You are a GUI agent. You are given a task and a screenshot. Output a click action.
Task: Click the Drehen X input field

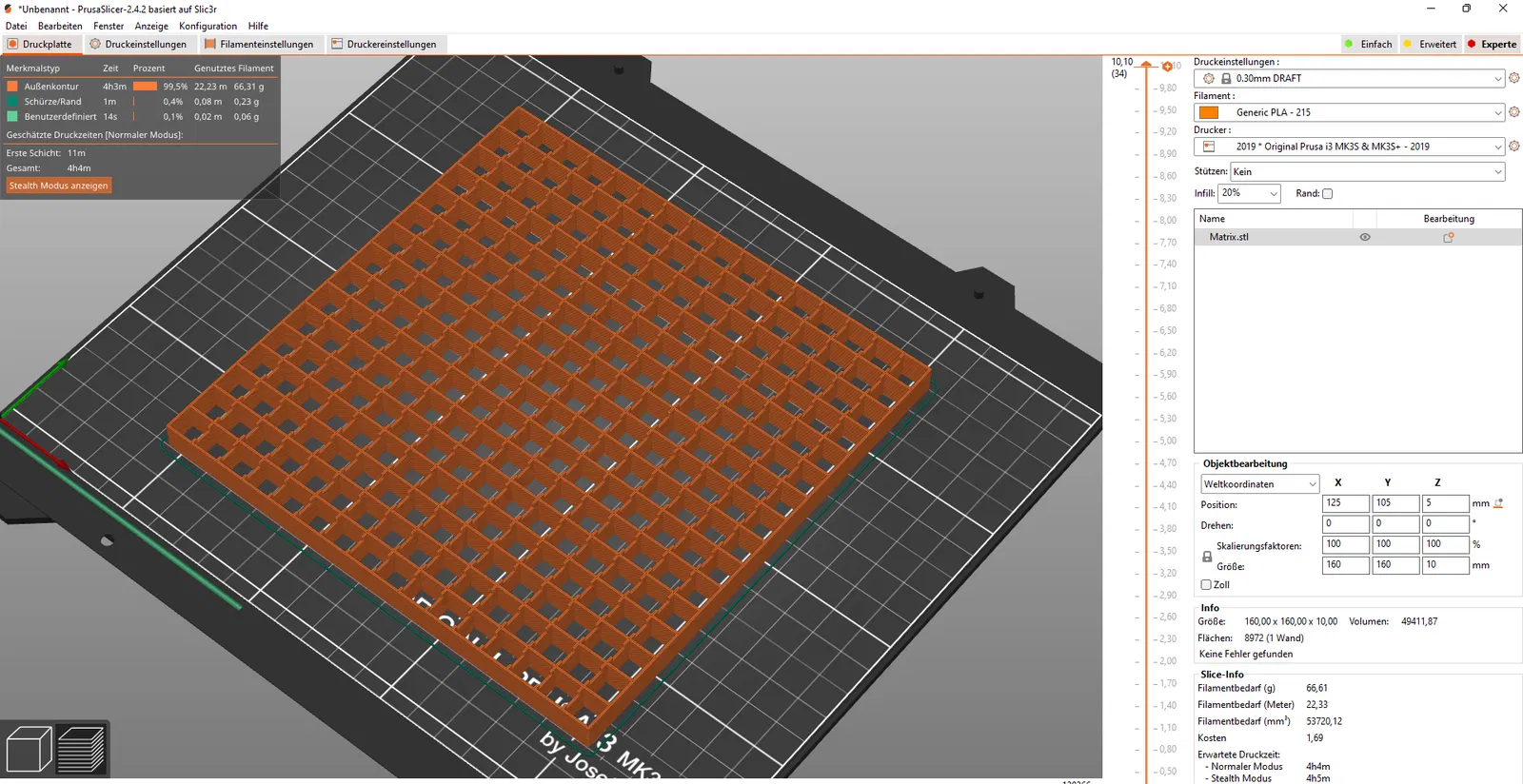[1346, 524]
